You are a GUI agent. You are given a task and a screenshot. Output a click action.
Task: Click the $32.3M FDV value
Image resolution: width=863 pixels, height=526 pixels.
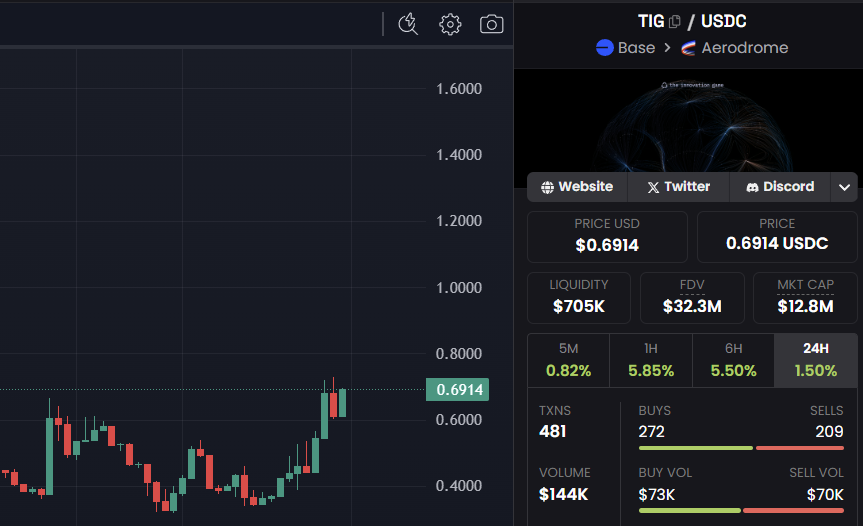pos(692,306)
